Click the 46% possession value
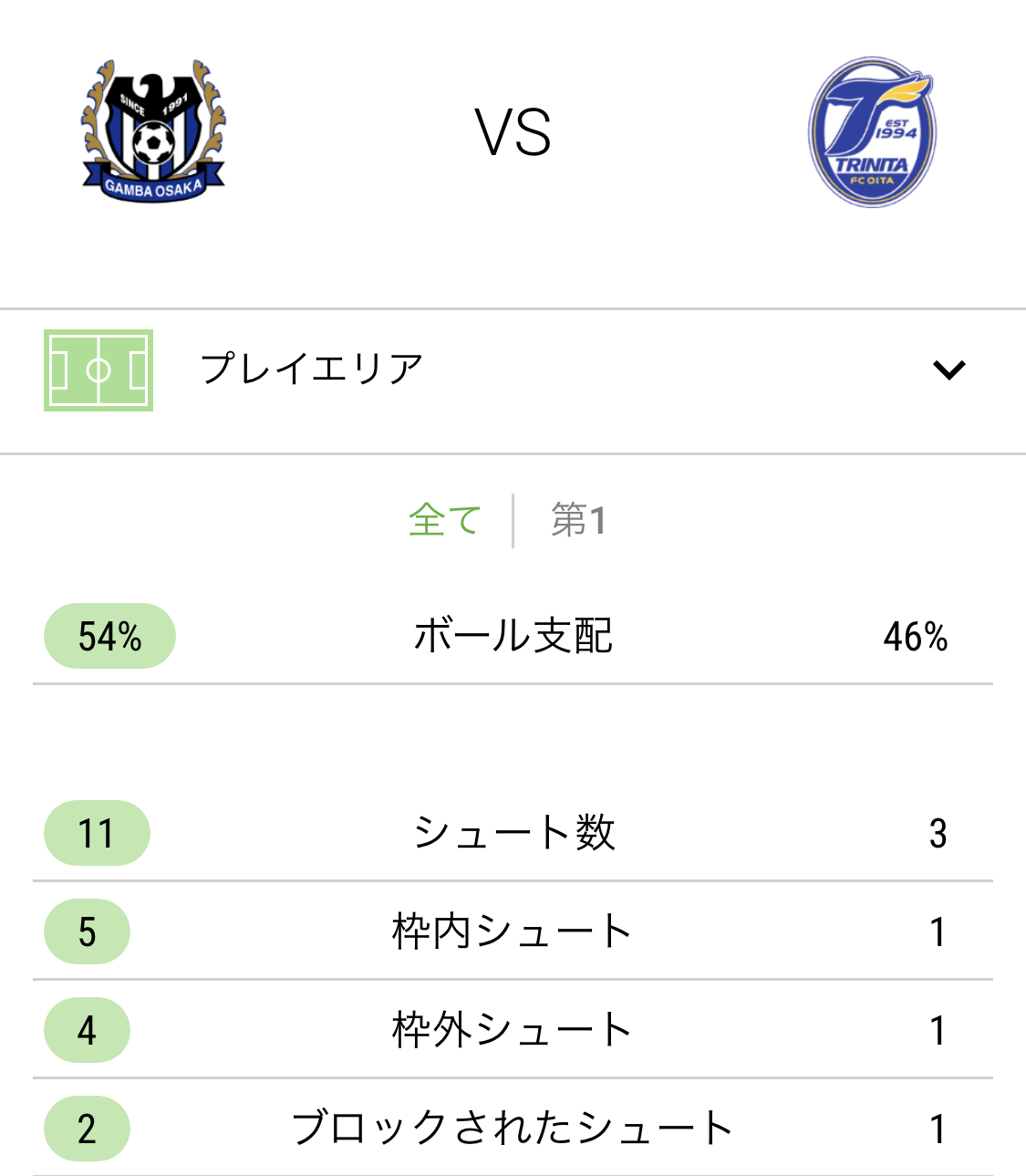Viewport: 1026px width, 1176px height. pos(915,637)
